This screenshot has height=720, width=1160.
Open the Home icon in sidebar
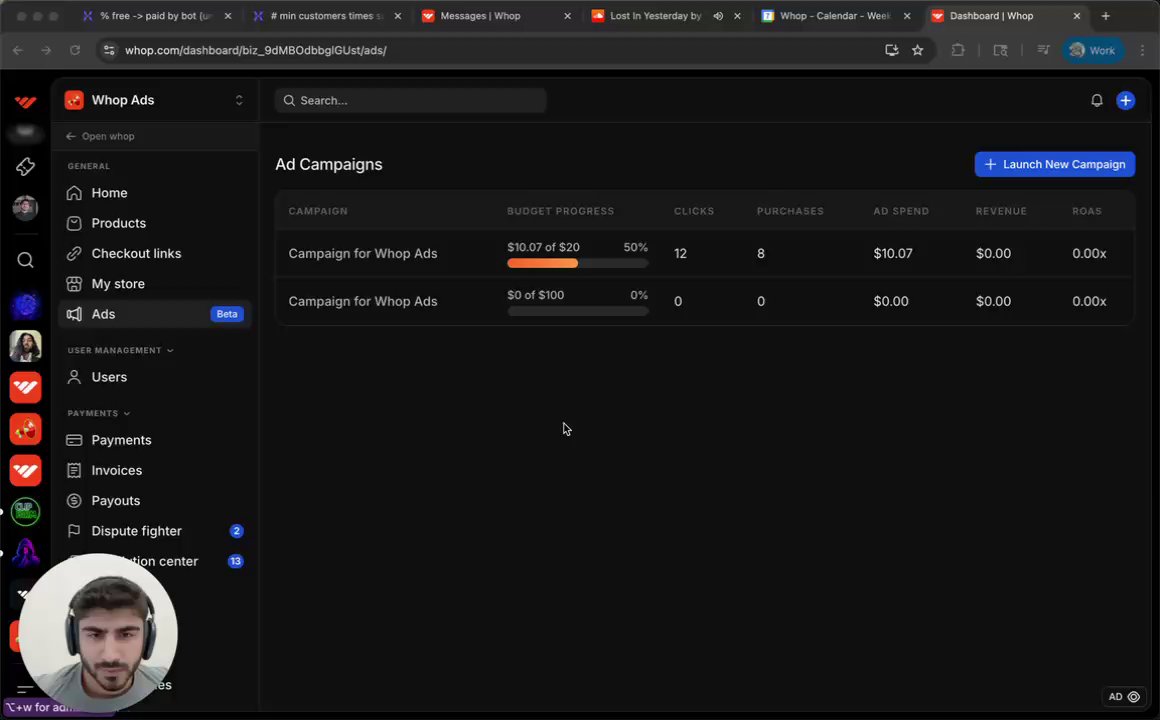tap(74, 193)
